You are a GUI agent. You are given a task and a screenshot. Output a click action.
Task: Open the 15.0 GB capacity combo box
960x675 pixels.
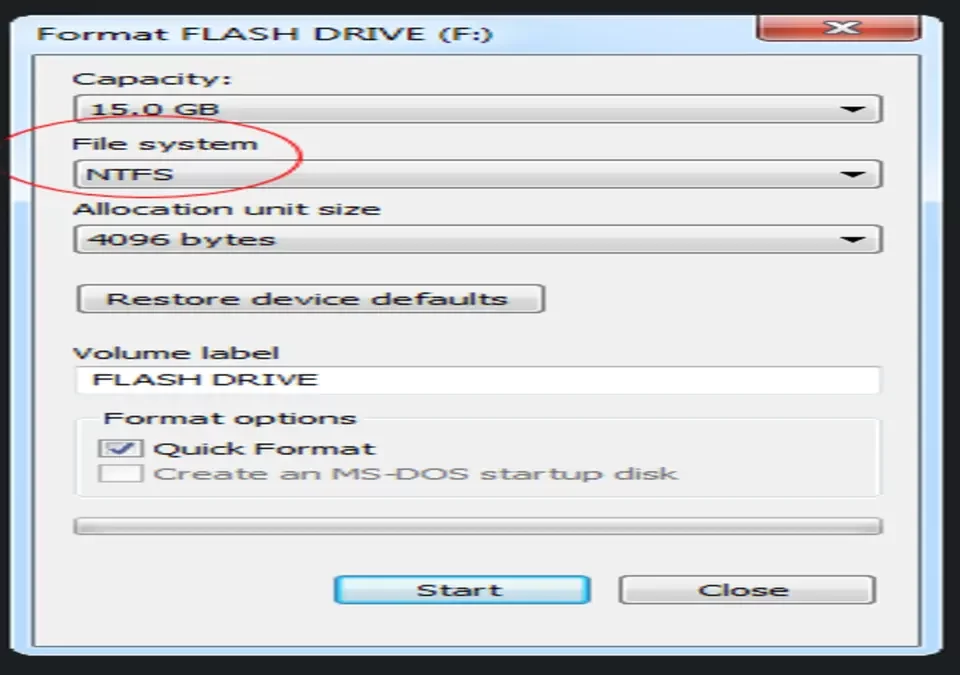[x=478, y=110]
